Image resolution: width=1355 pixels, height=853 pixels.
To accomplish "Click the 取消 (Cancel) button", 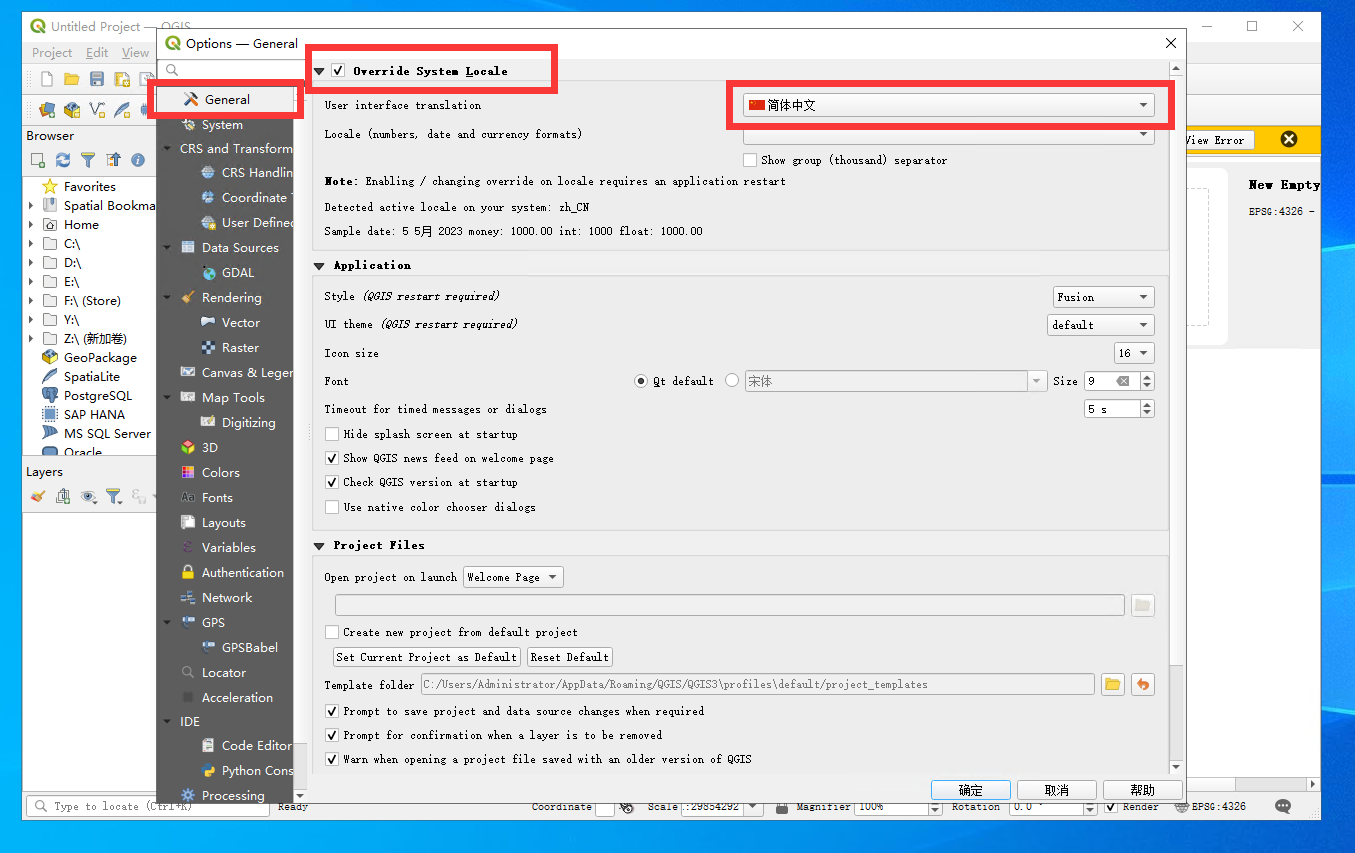I will point(1057,790).
